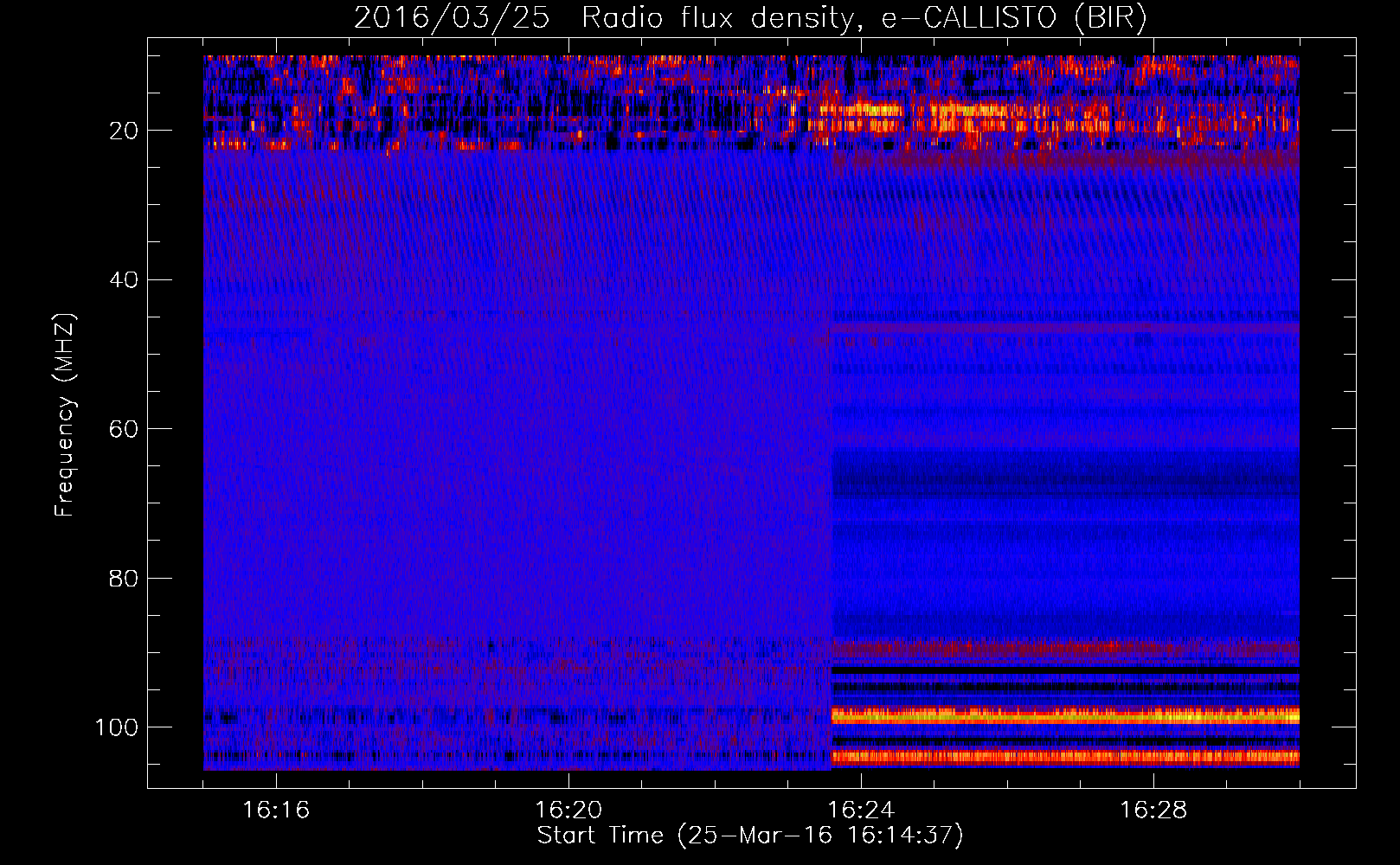1400x865 pixels.
Task: Click the "Start Time (25-Mar-16 16:14:37)" label
Action: coord(750,836)
